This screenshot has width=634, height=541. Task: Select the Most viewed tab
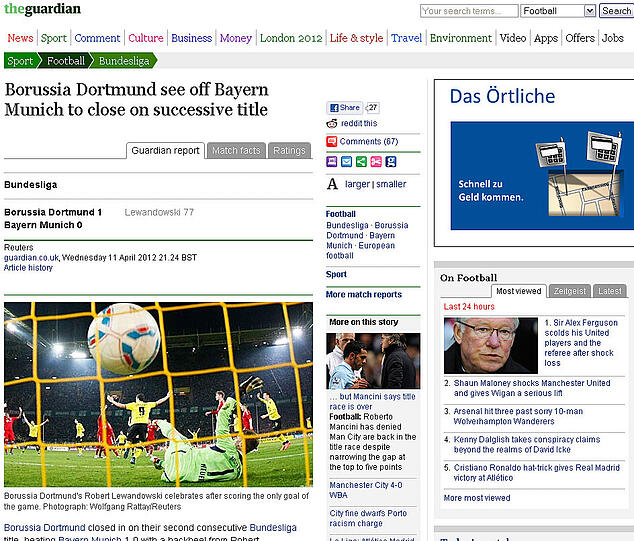click(519, 291)
